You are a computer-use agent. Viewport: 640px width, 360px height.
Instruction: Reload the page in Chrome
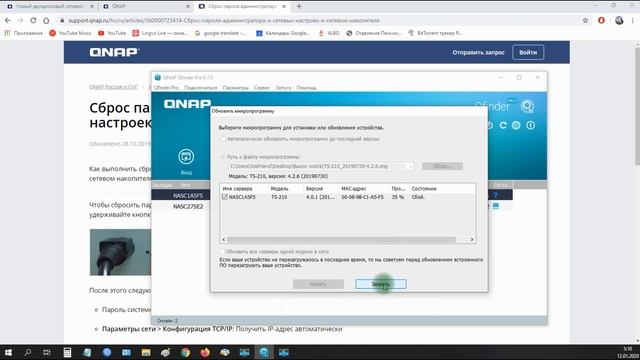coord(33,20)
